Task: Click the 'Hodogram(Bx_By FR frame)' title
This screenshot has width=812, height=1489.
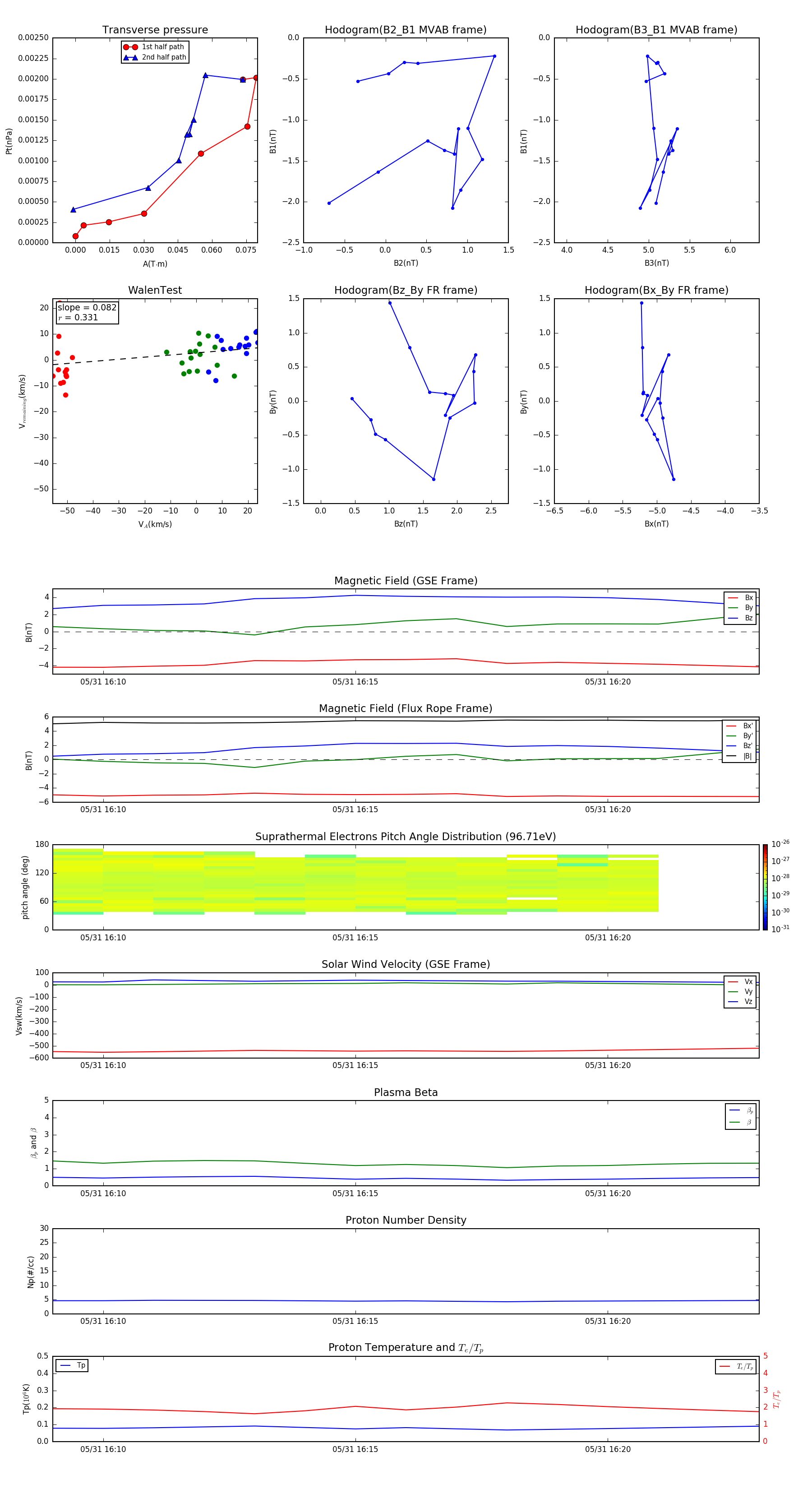Action: tap(656, 290)
